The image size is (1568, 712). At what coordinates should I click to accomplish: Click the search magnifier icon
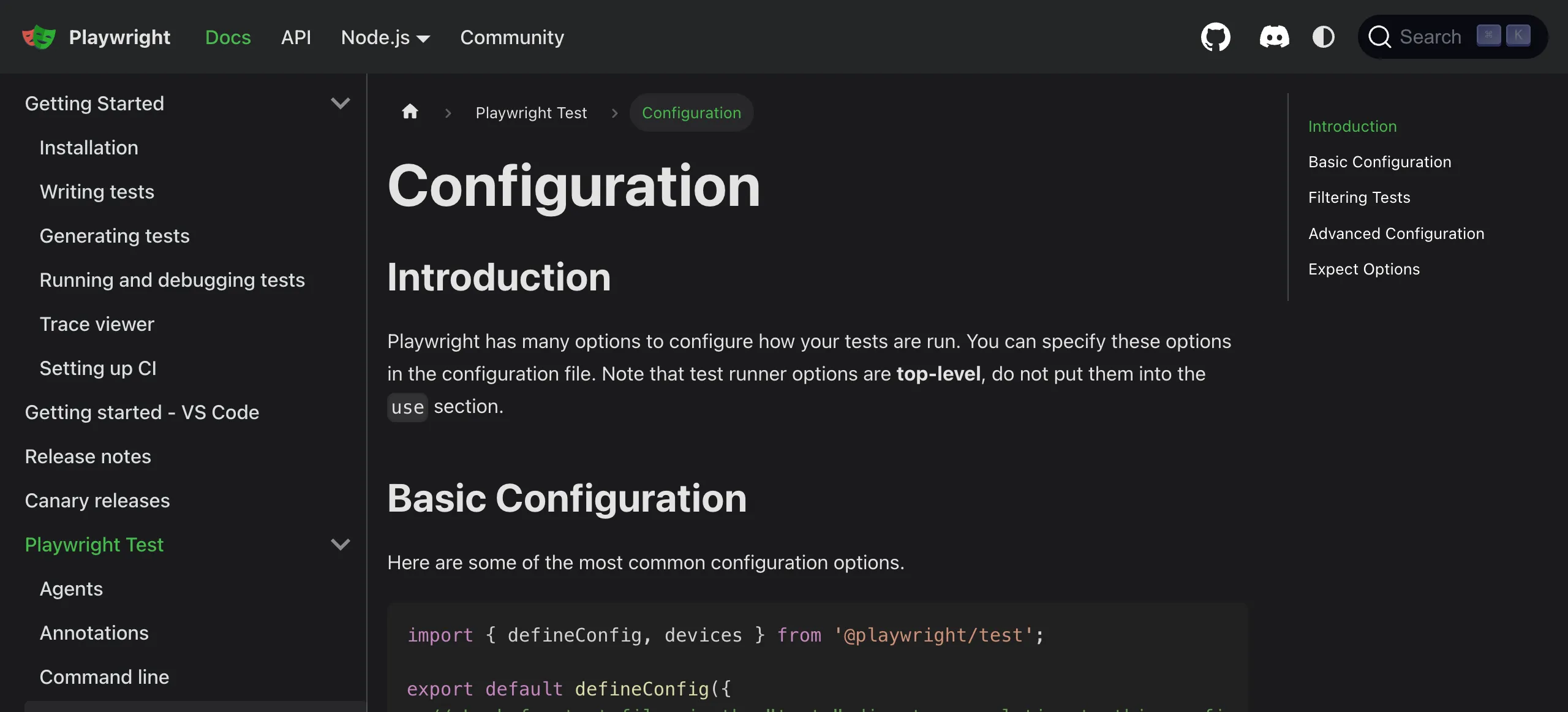point(1379,37)
